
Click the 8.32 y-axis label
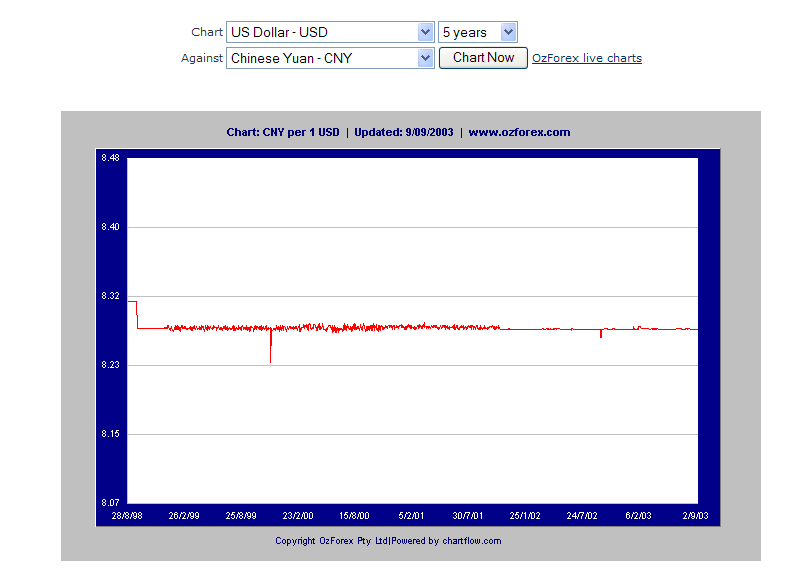(x=110, y=296)
